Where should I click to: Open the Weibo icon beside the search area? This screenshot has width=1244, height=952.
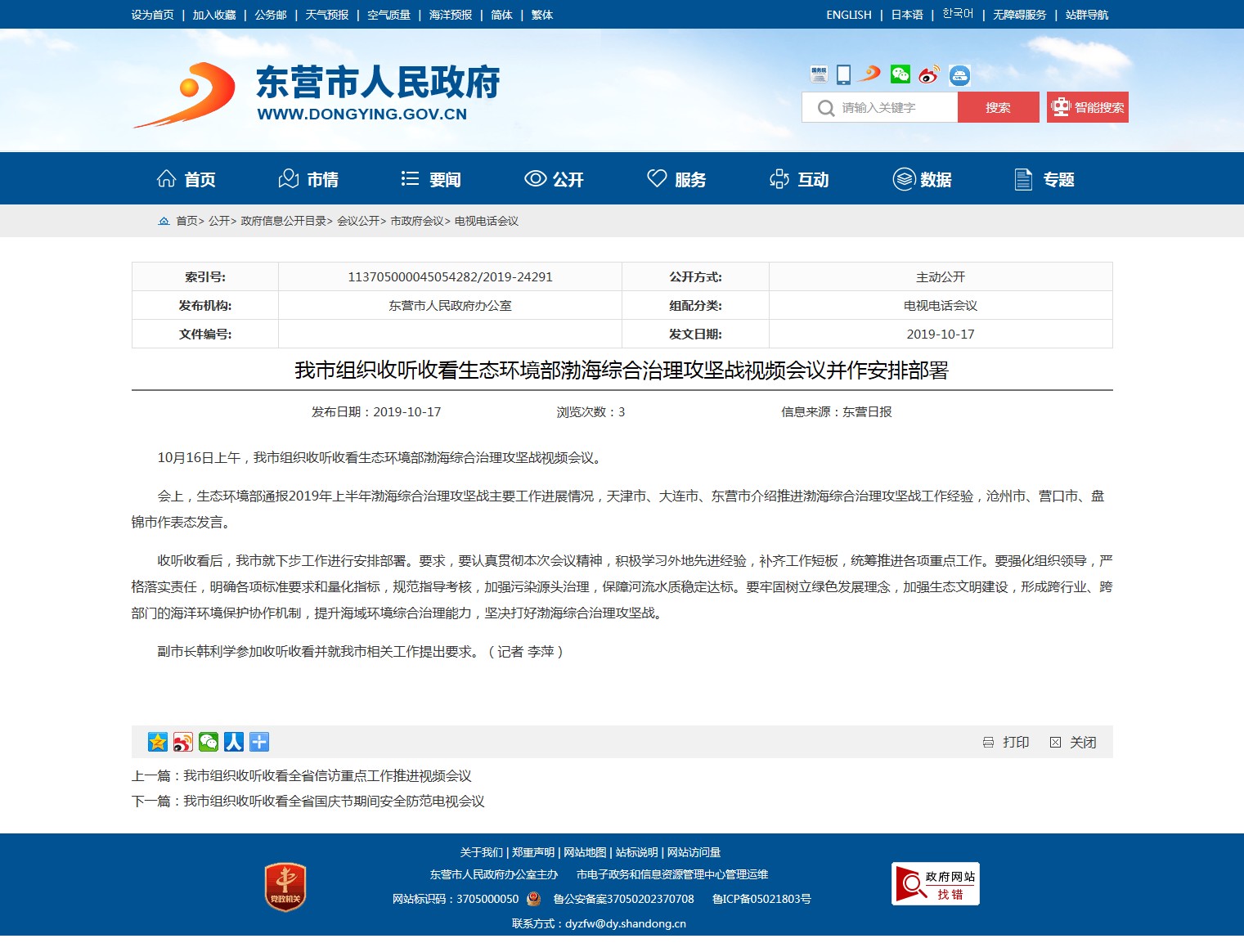coord(928,74)
